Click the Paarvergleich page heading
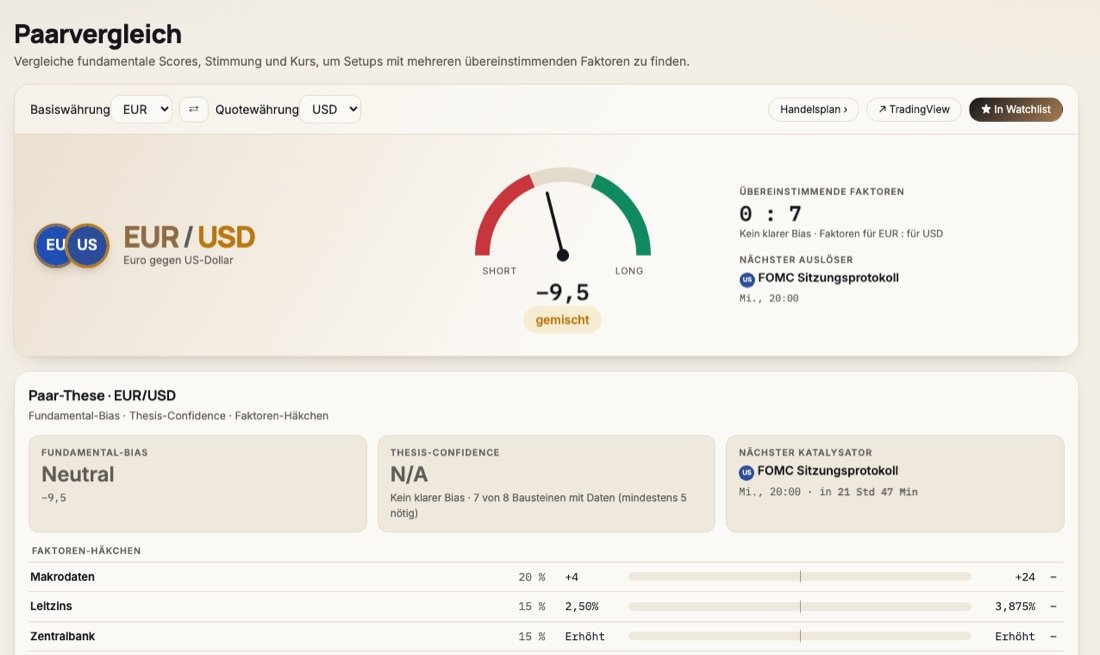1100x655 pixels. (98, 34)
